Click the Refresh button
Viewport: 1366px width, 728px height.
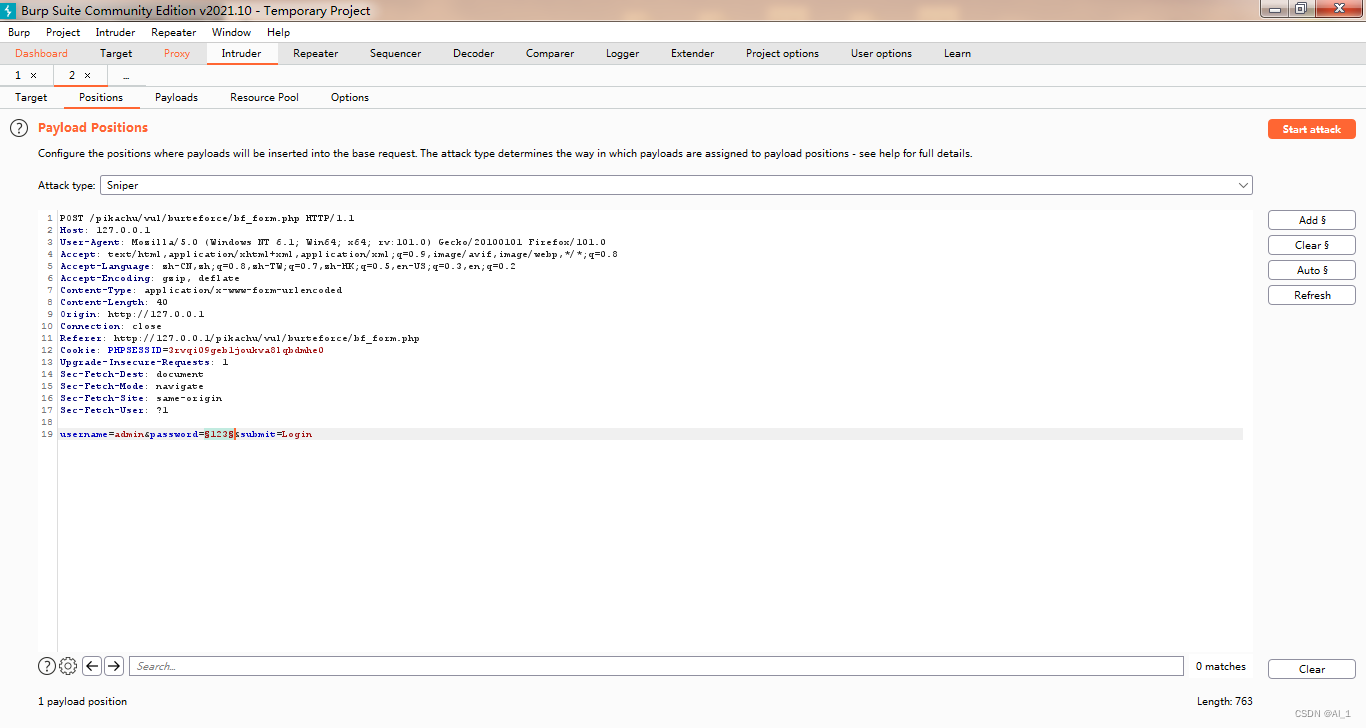(1311, 295)
